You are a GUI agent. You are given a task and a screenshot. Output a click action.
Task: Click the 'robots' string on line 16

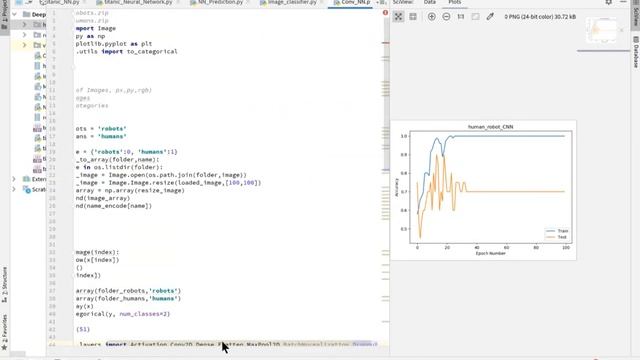coord(112,129)
